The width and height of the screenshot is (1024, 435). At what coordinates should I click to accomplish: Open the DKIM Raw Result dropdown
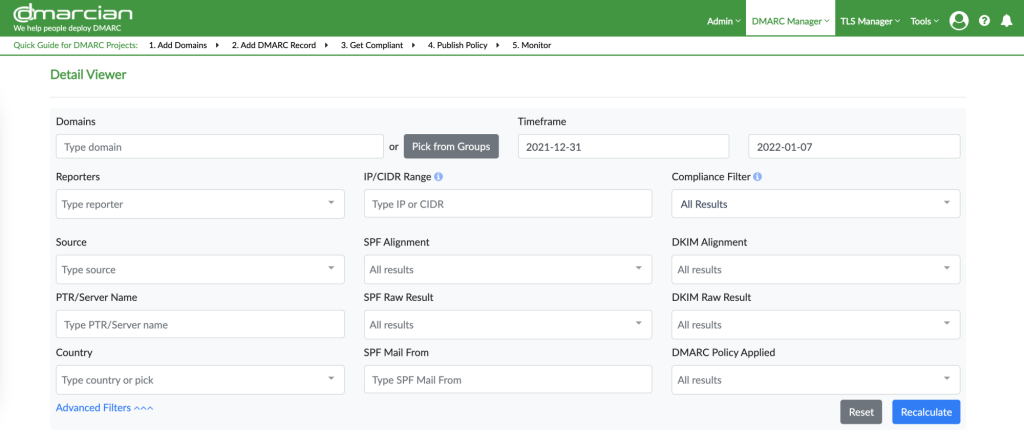tap(816, 325)
